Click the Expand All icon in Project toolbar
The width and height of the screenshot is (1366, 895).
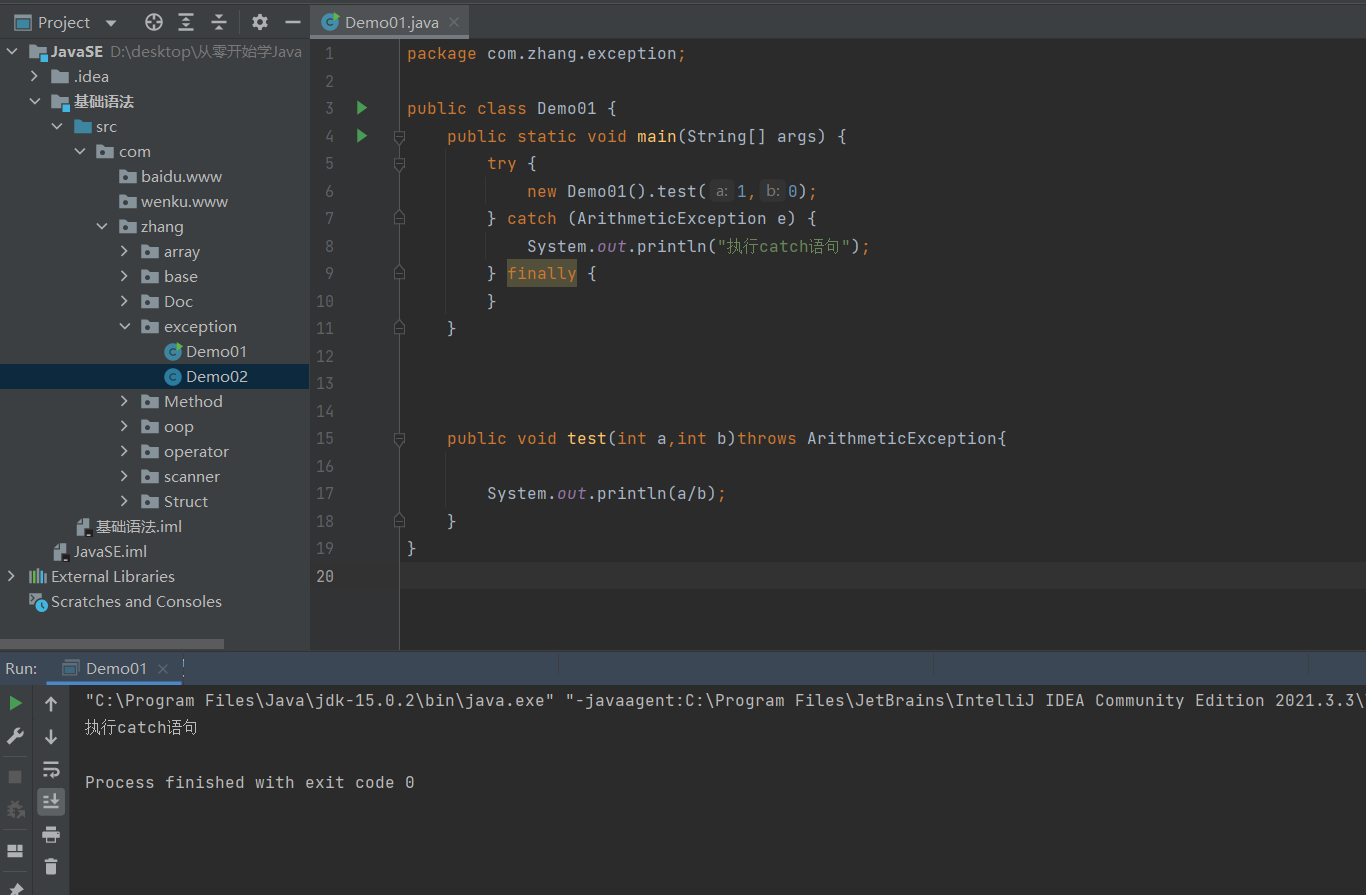186,22
